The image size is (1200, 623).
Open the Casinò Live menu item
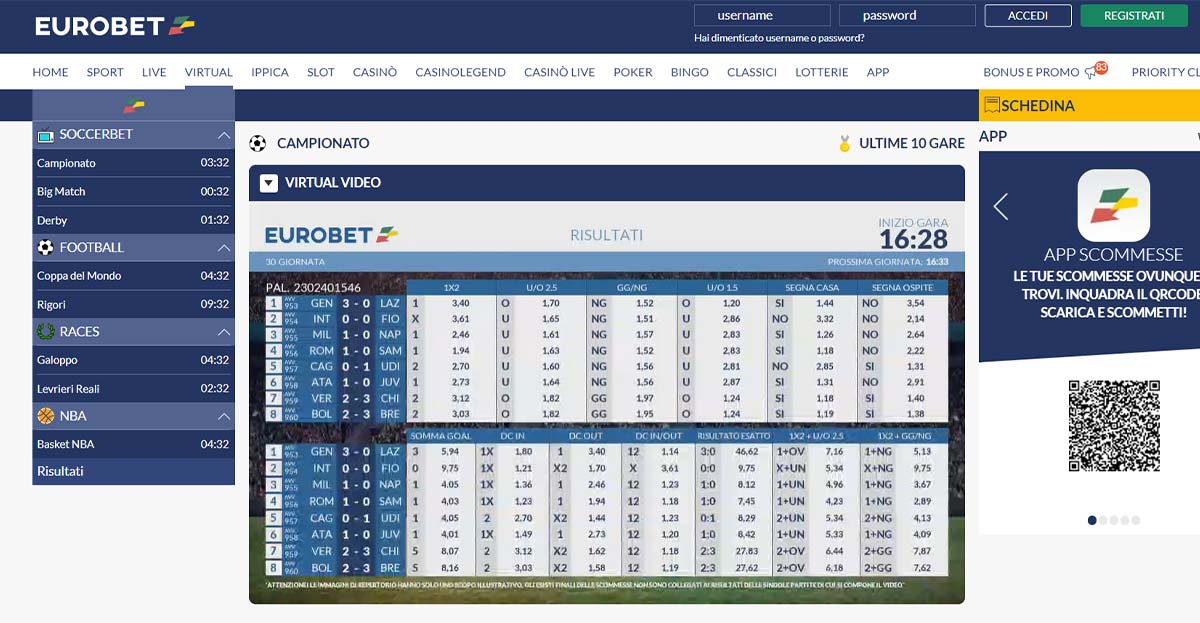(559, 72)
